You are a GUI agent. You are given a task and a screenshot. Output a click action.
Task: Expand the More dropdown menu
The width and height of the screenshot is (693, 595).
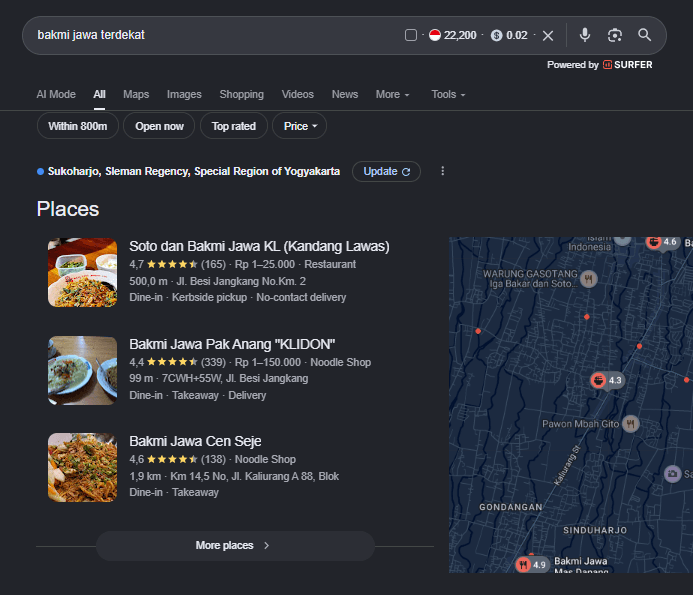pos(392,94)
